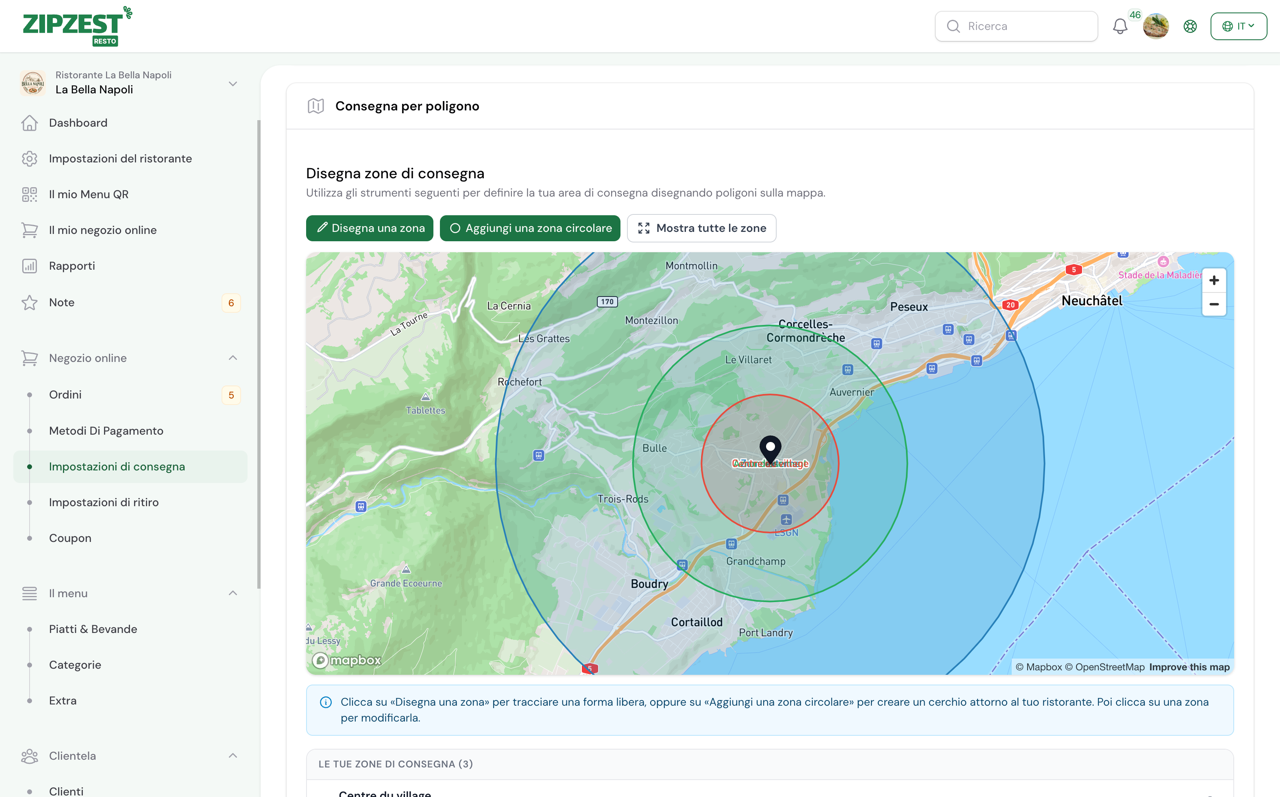
Task: Click the Disegna zone di consegna heading
Action: [395, 173]
